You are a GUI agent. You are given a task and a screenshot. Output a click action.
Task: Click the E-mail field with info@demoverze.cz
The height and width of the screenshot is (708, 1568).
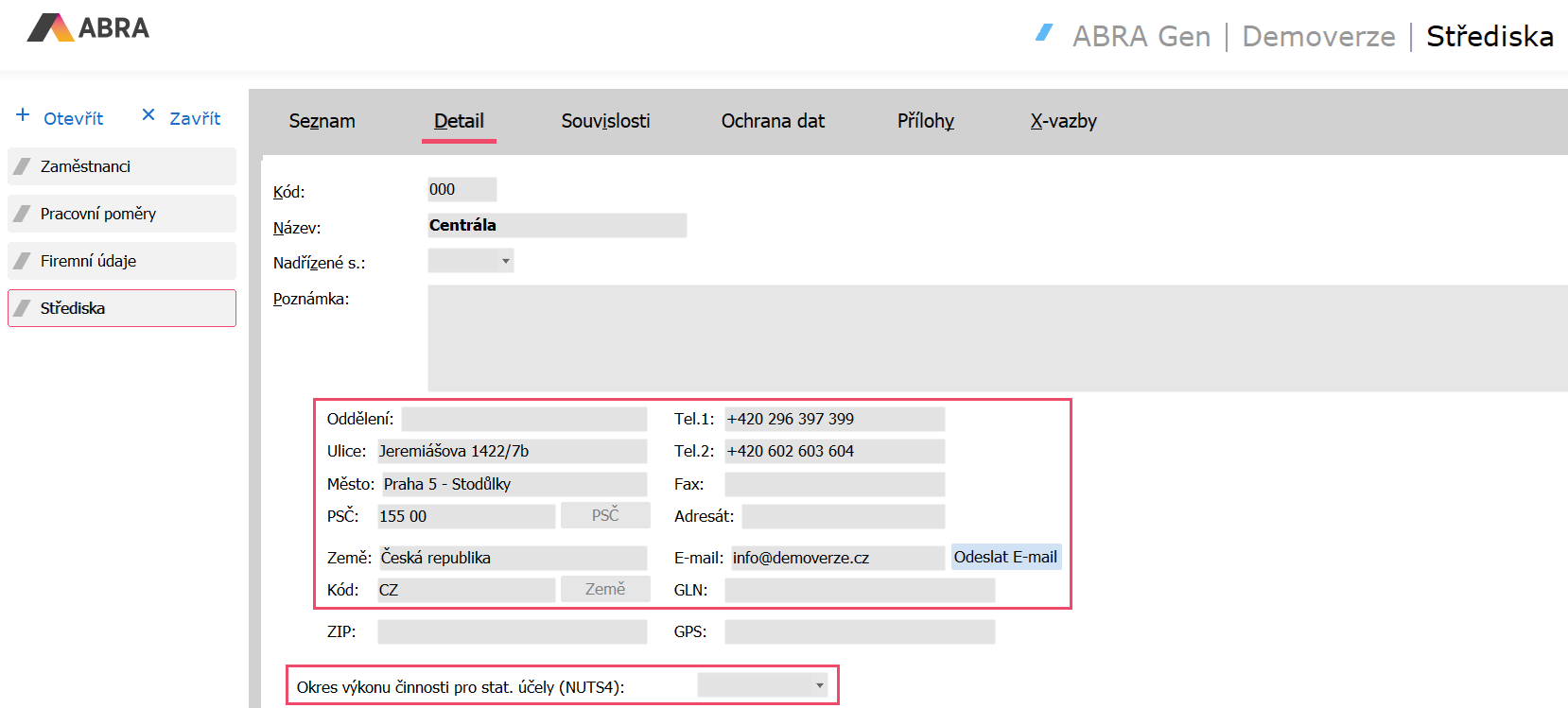[837, 558]
